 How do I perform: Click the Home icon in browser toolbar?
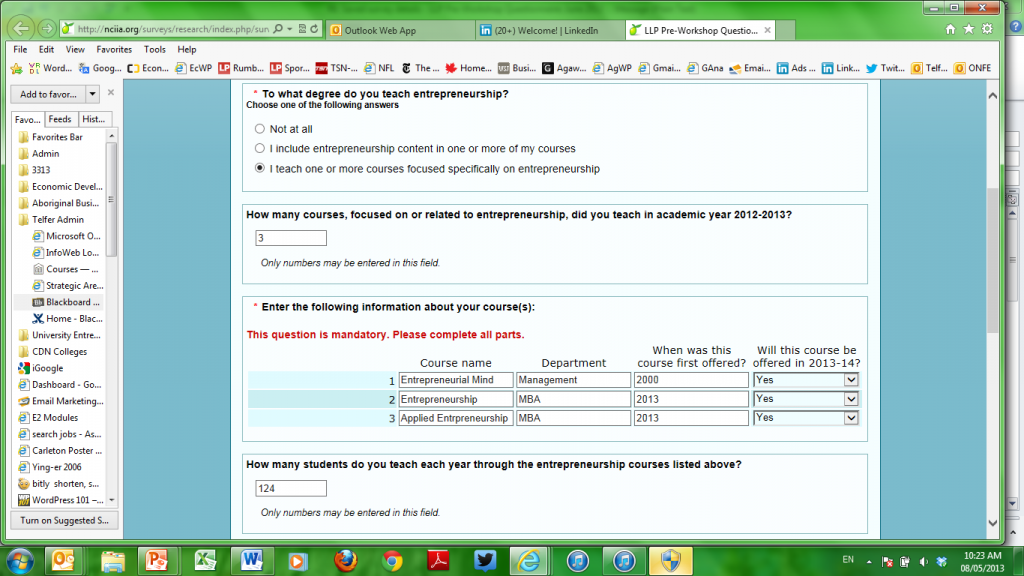pos(950,29)
